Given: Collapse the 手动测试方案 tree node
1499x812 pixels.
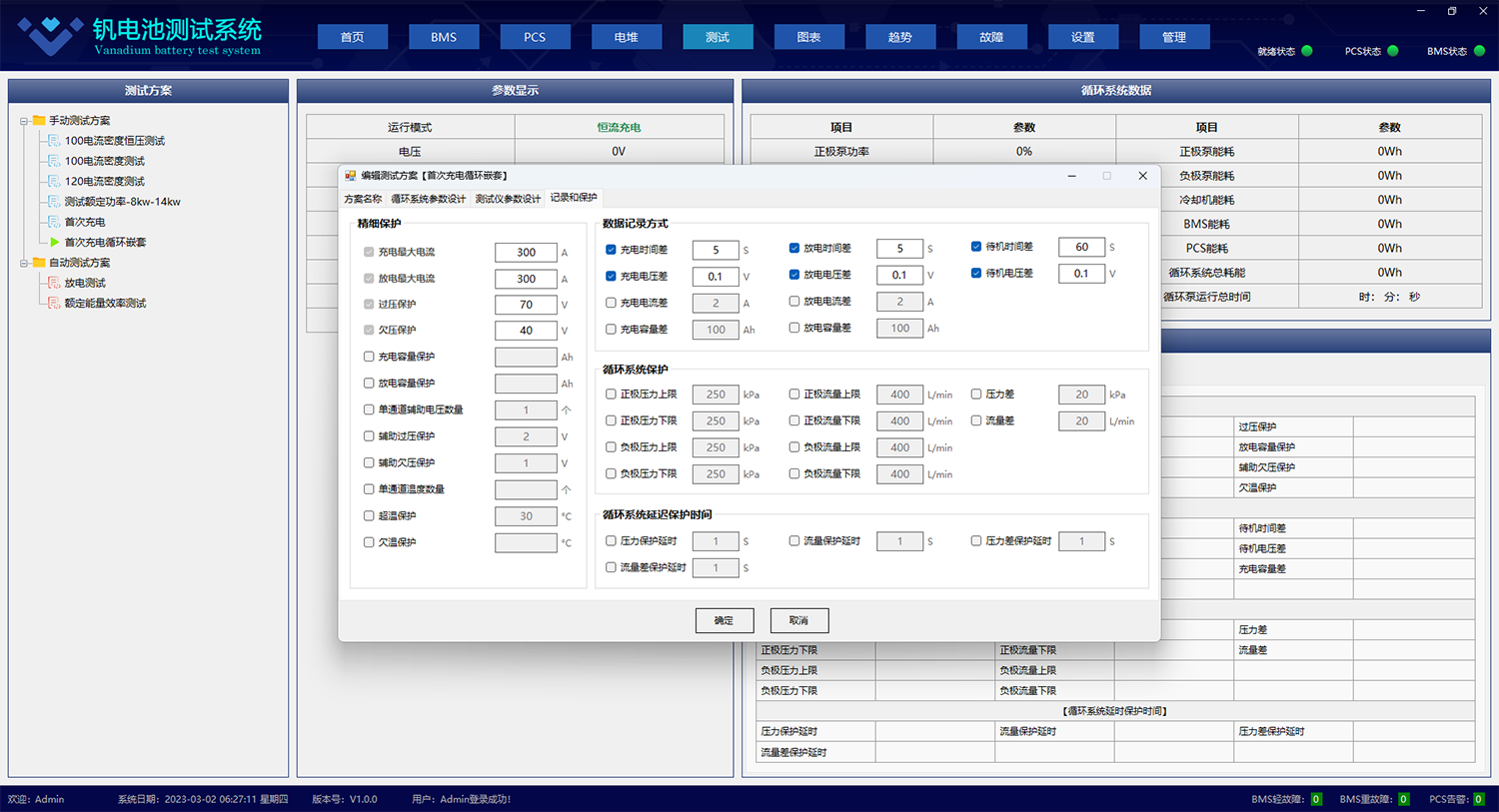Looking at the screenshot, I should tap(24, 121).
